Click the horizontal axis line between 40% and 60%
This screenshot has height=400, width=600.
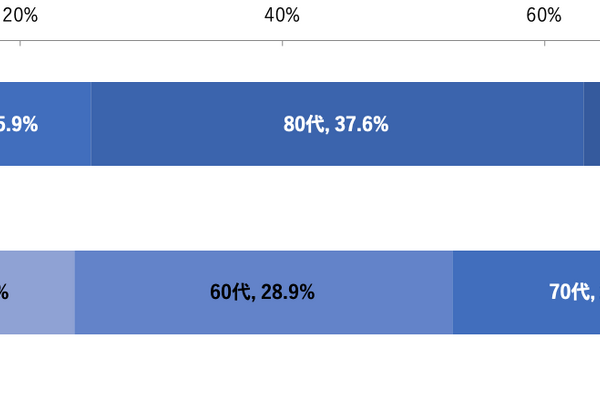(413, 40)
